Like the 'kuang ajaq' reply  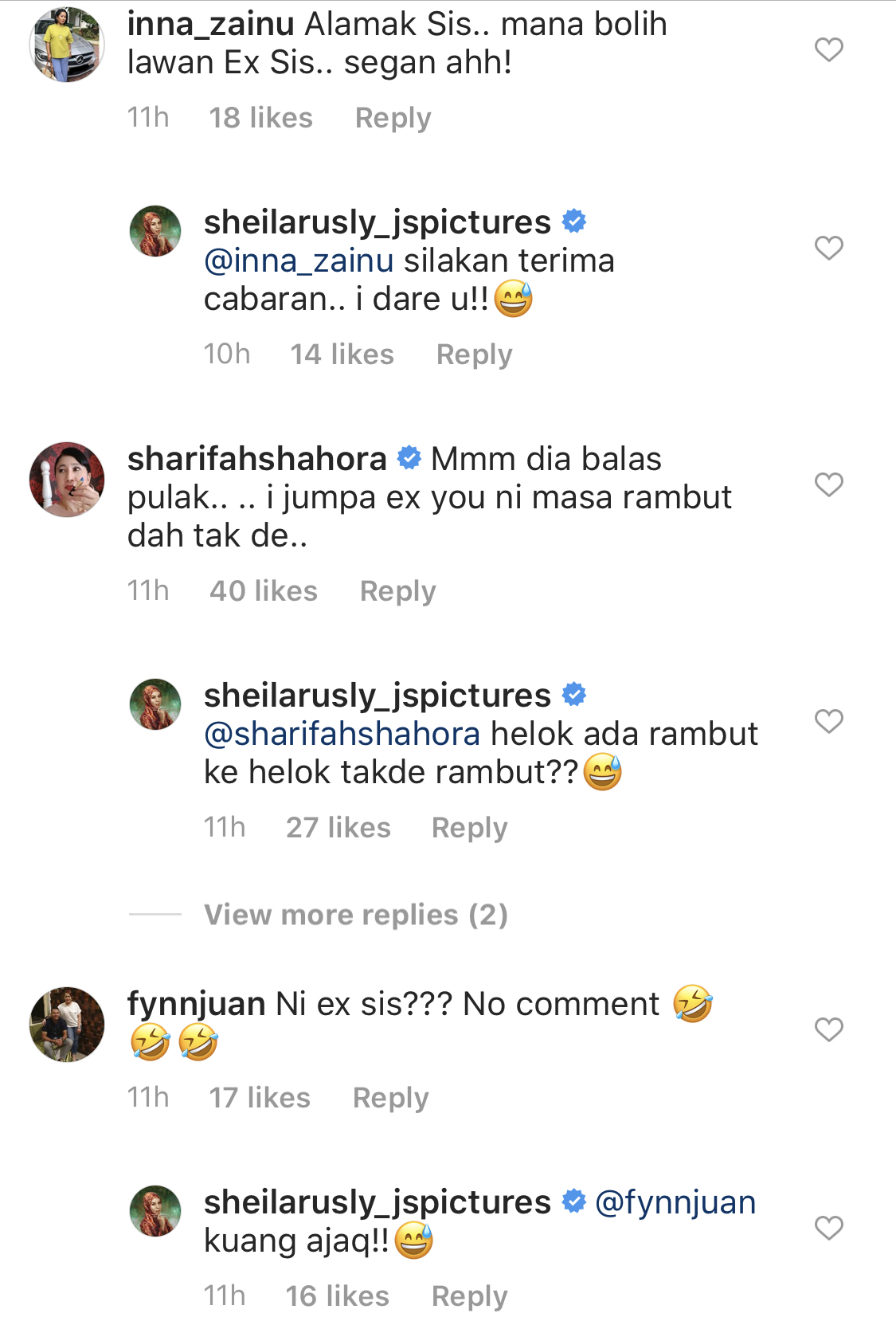pyautogui.click(x=828, y=1228)
